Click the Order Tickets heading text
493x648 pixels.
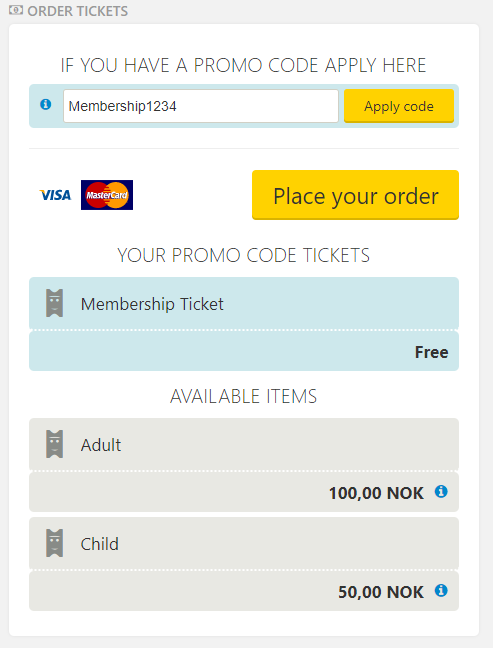coord(78,11)
